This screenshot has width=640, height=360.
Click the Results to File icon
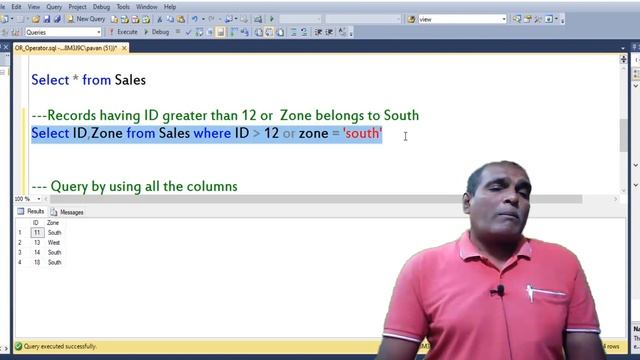click(280, 32)
